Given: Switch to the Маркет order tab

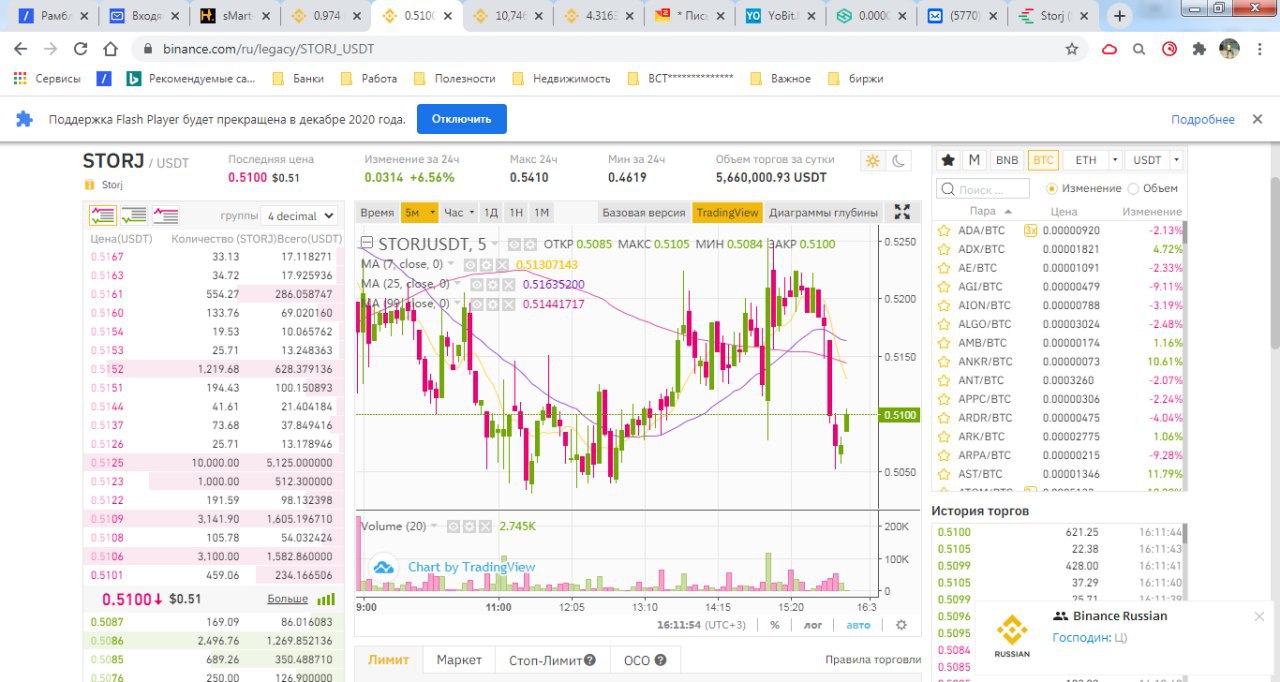Looking at the screenshot, I should pyautogui.click(x=459, y=660).
